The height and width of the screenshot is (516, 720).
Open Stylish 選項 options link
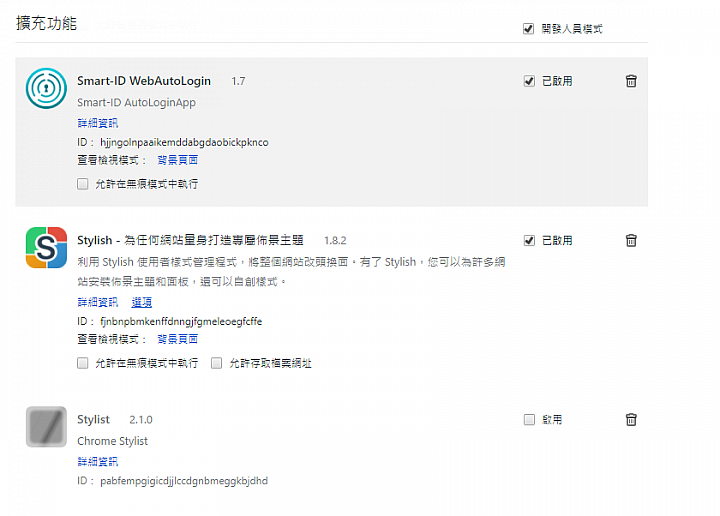tap(141, 302)
